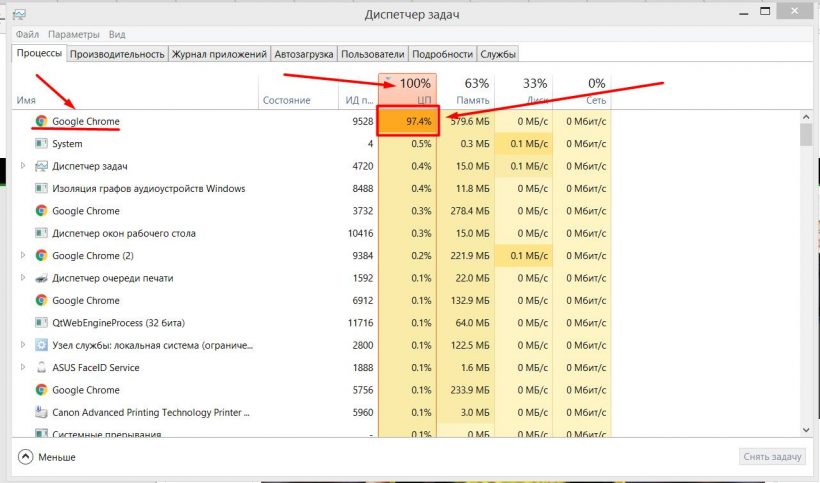Open the Автозагрузка tab
820x483 pixels.
pos(304,54)
